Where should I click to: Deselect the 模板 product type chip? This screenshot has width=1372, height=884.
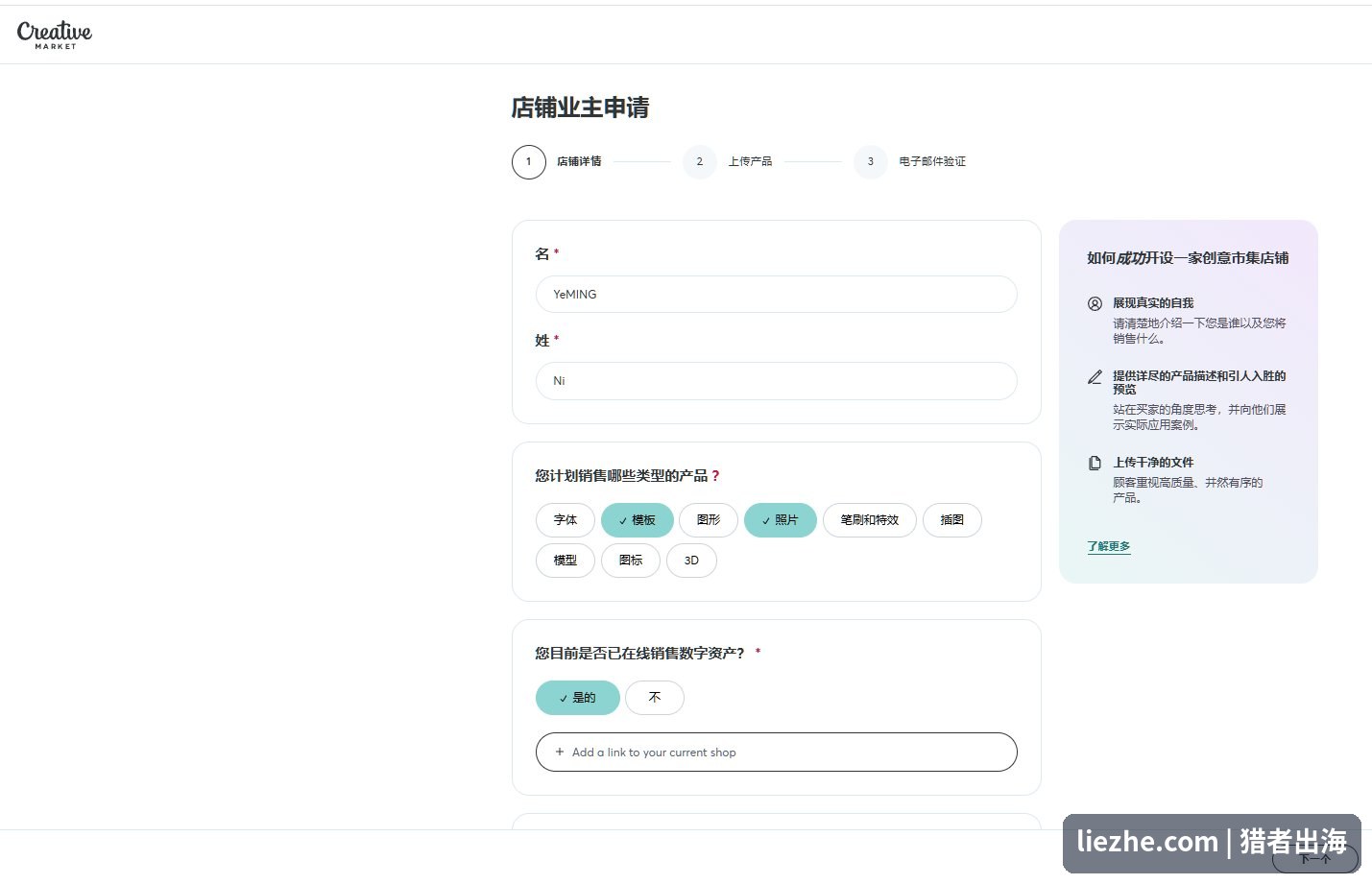coord(638,520)
